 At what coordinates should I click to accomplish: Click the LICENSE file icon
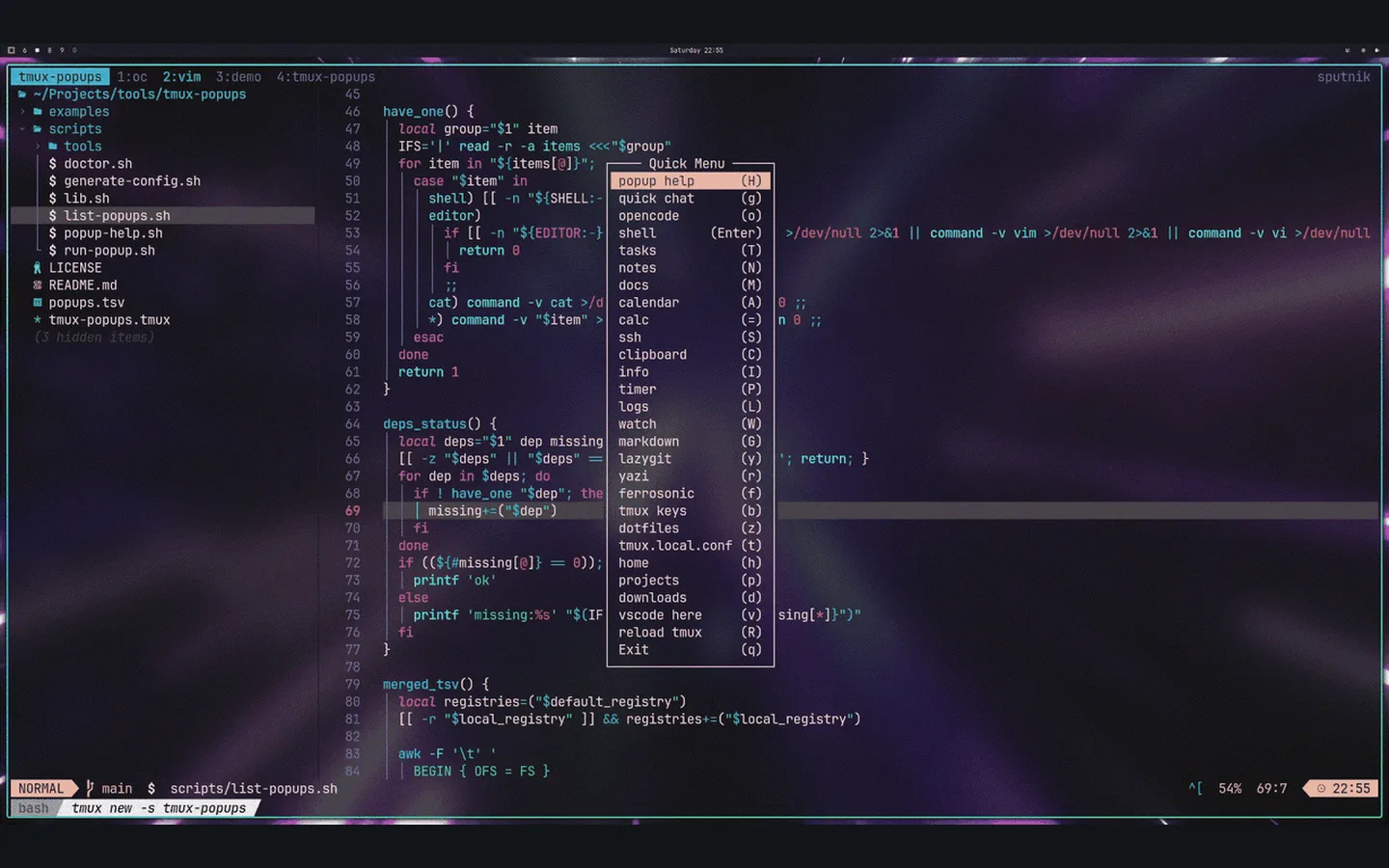pos(38,268)
